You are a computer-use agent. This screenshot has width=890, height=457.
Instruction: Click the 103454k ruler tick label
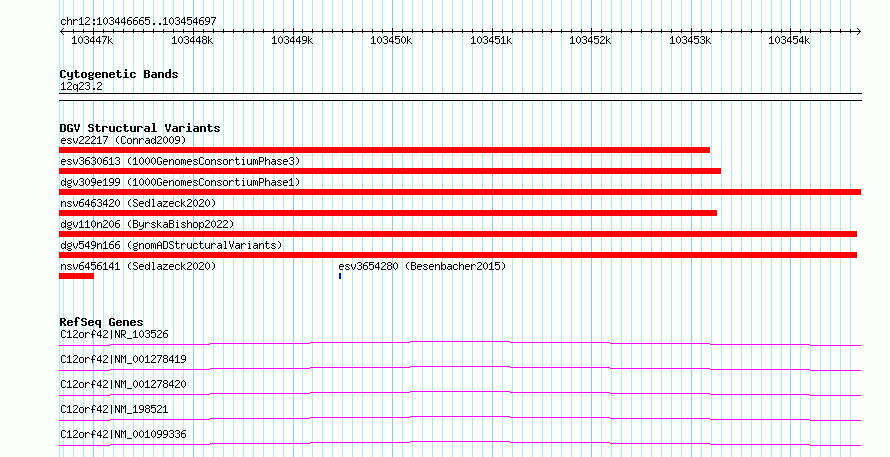click(789, 41)
